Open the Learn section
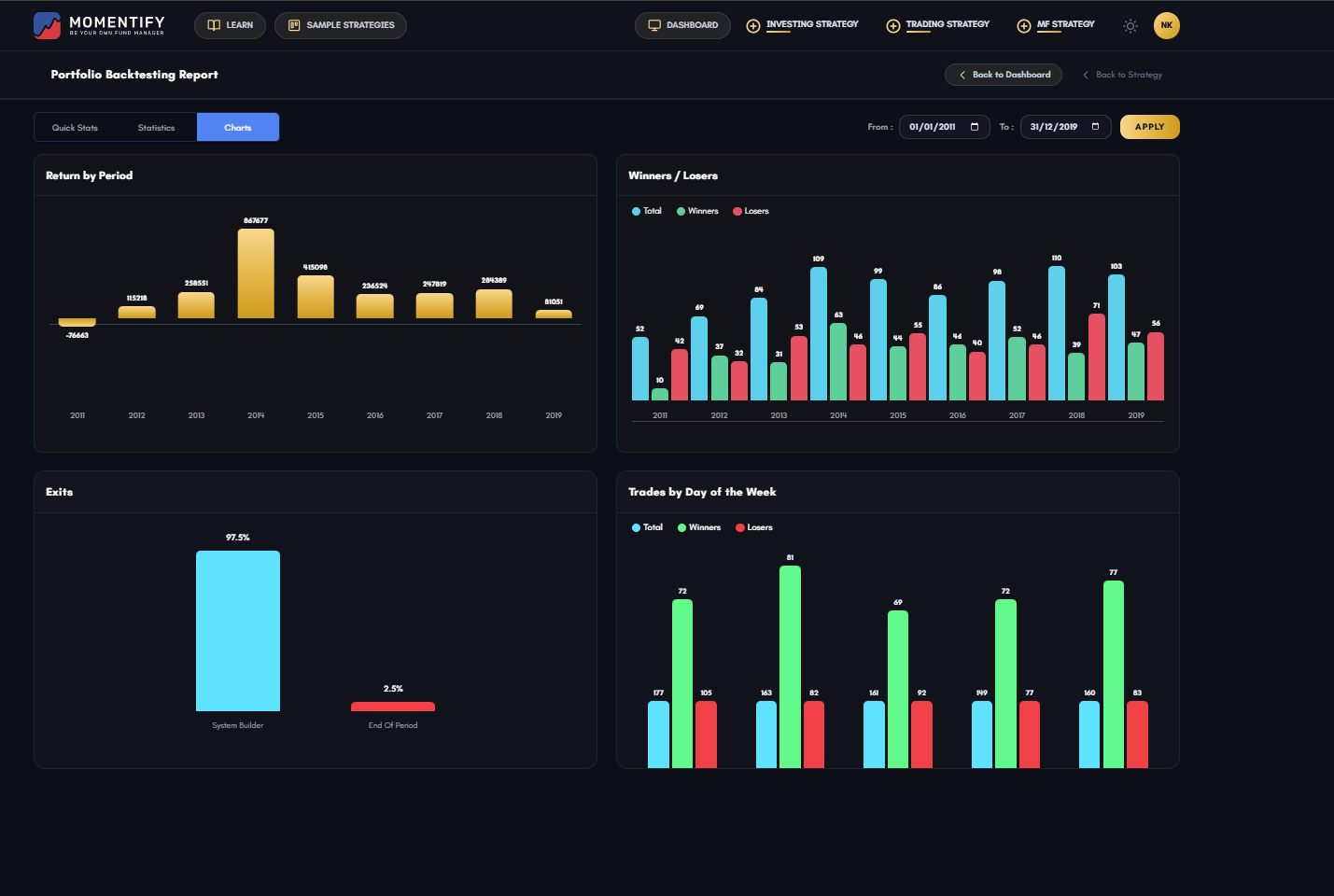This screenshot has width=1334, height=896. coord(230,25)
